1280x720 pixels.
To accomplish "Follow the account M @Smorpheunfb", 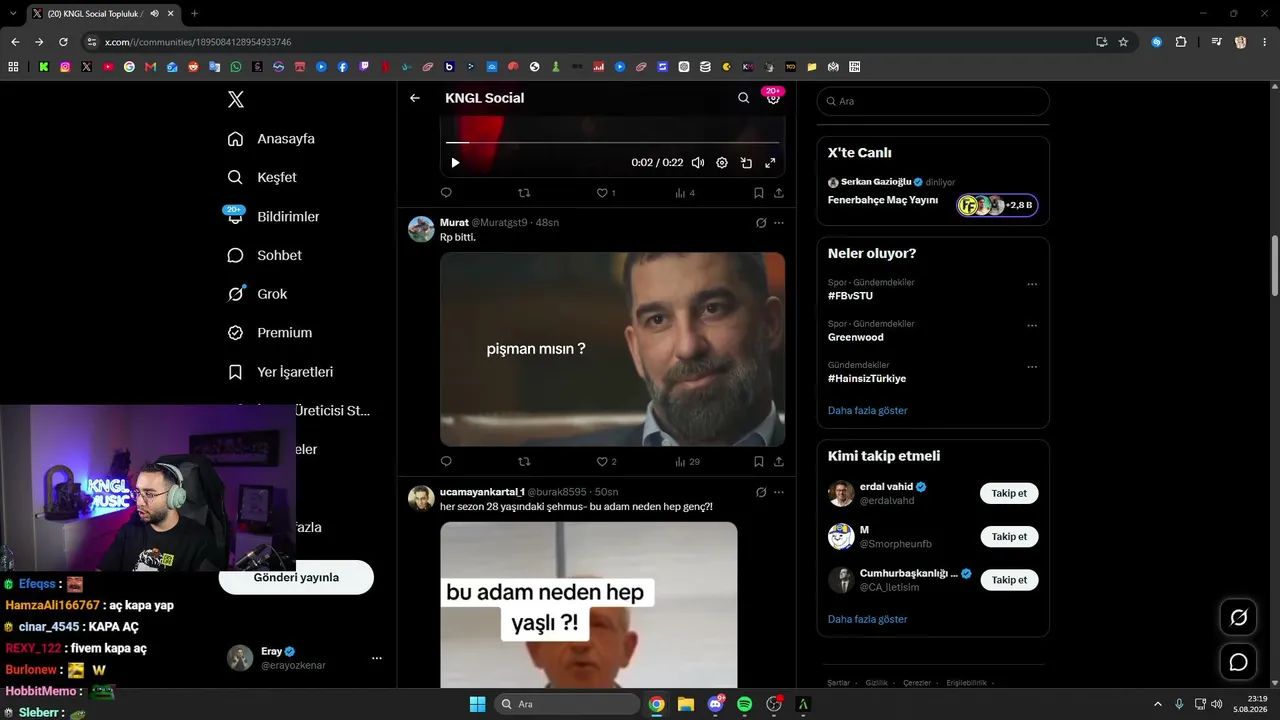I will [x=1009, y=536].
